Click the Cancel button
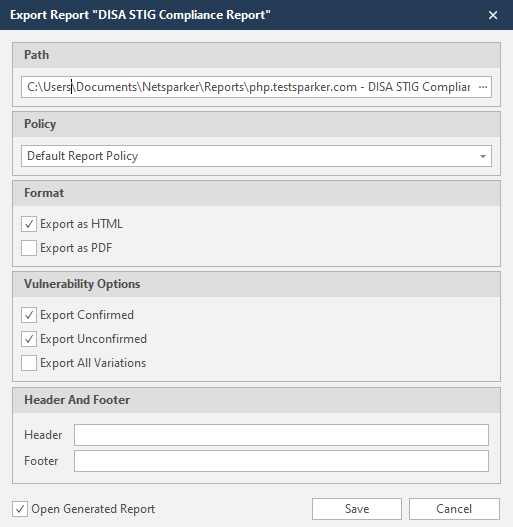The height and width of the screenshot is (527, 513). 454,509
